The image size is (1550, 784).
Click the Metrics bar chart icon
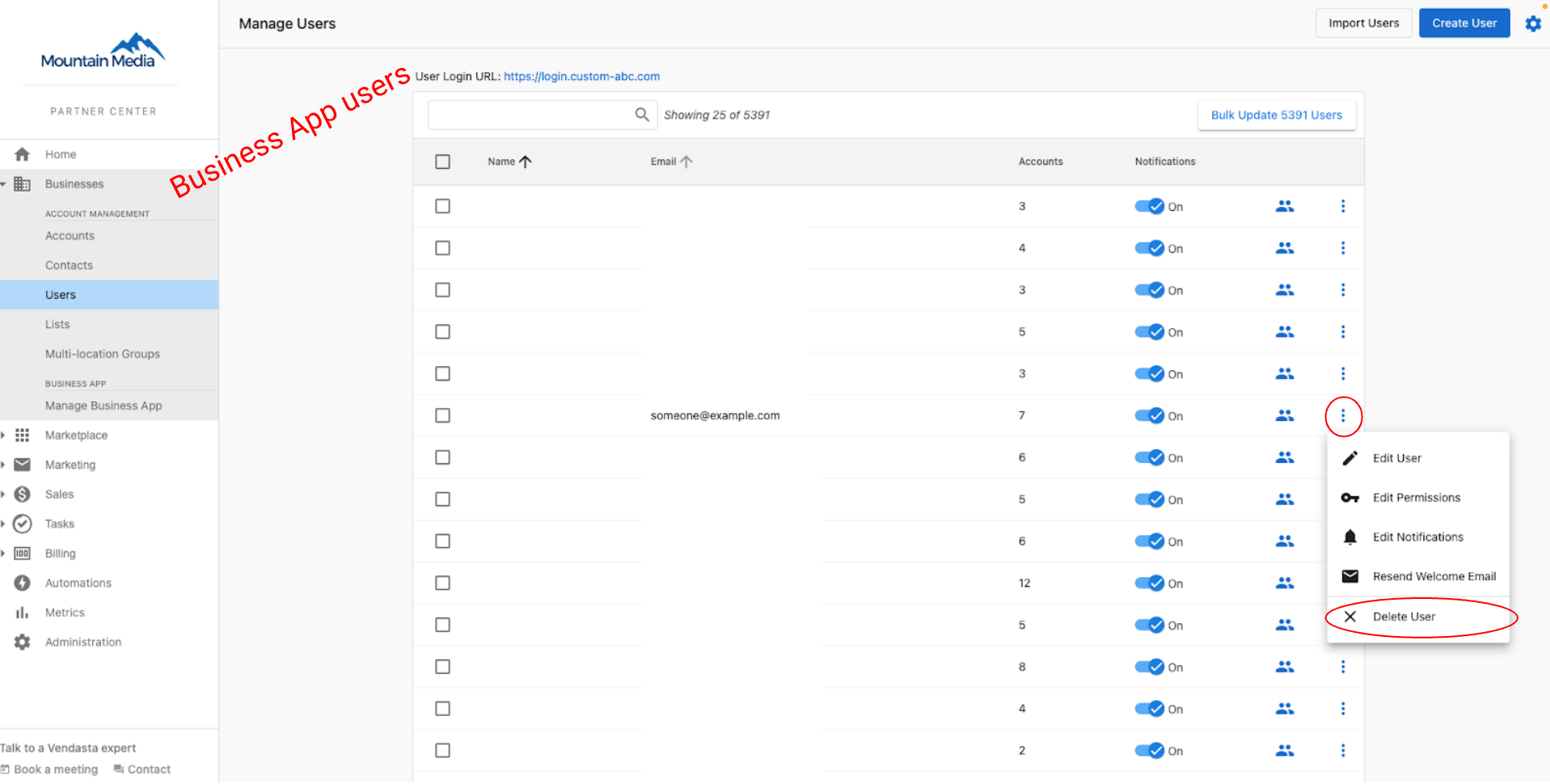coord(23,613)
